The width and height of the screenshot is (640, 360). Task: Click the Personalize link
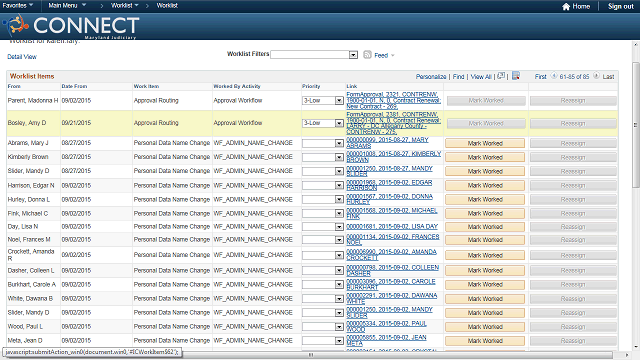(x=431, y=77)
